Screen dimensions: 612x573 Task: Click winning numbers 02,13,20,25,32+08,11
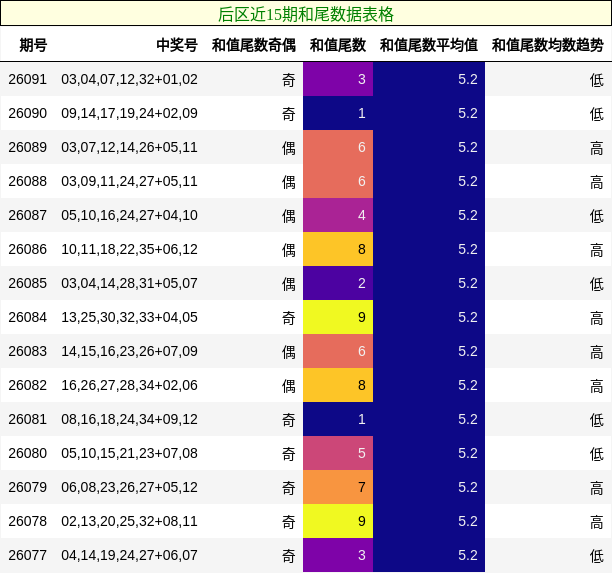(129, 521)
